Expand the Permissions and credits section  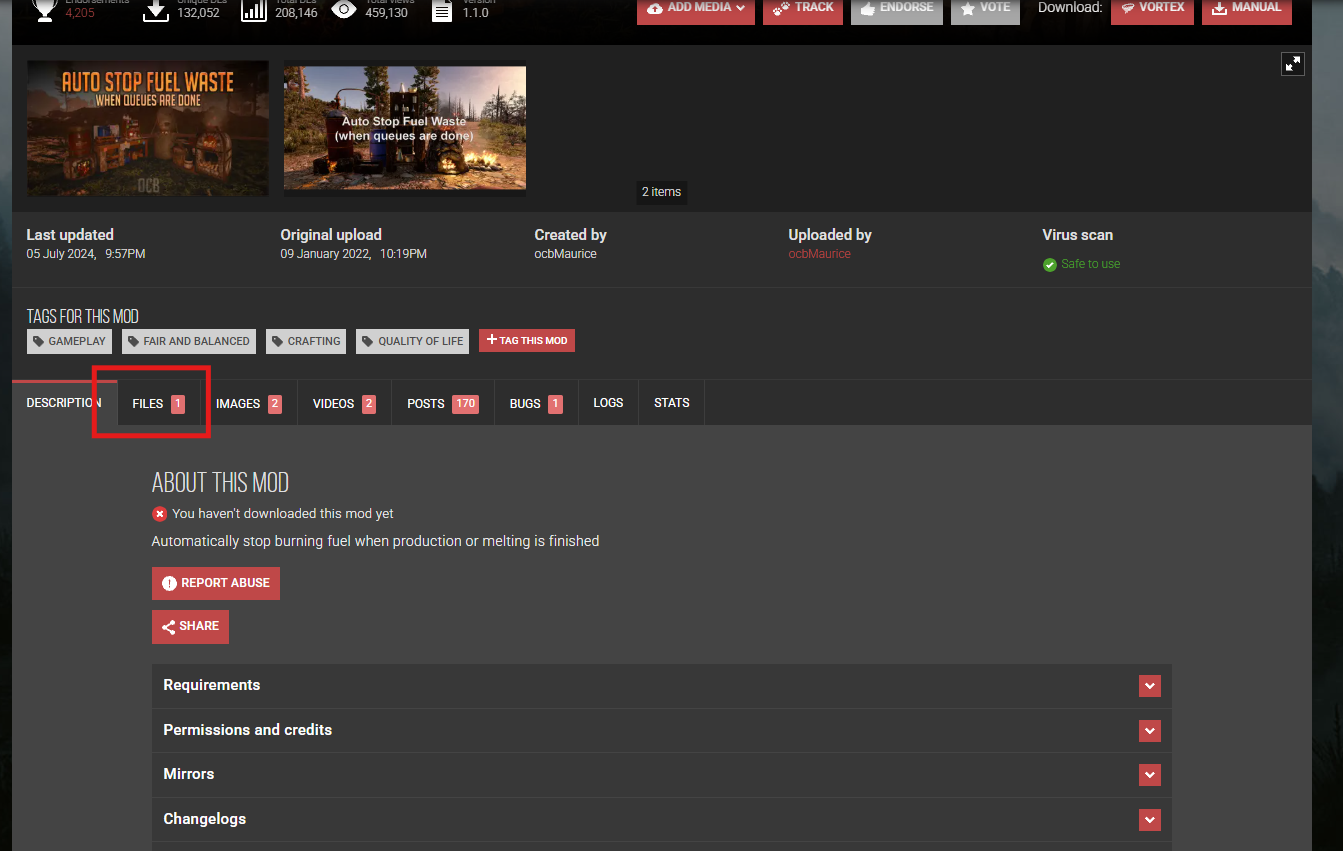662,731
